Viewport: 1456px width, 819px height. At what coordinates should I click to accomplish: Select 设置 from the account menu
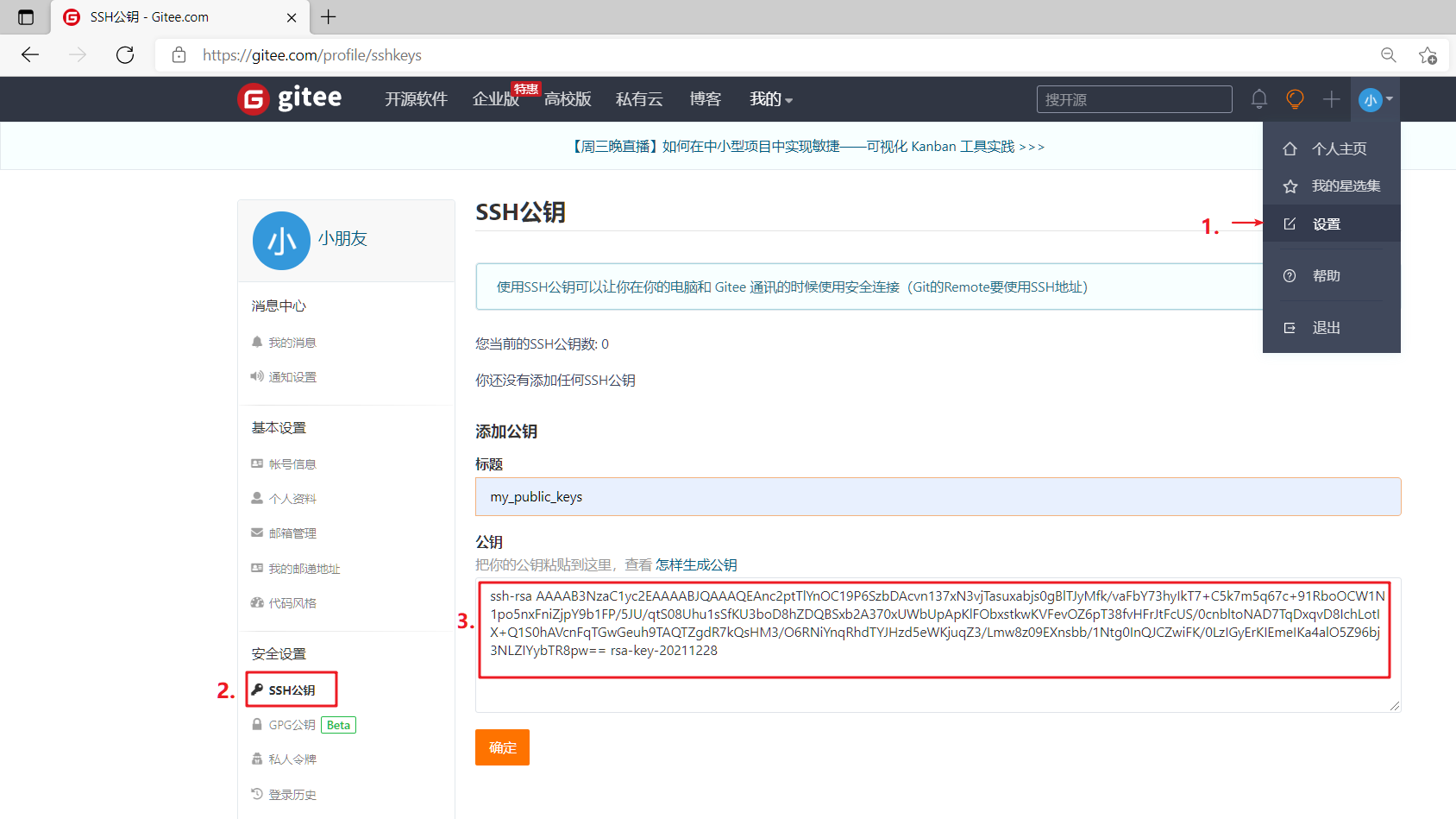[x=1326, y=224]
